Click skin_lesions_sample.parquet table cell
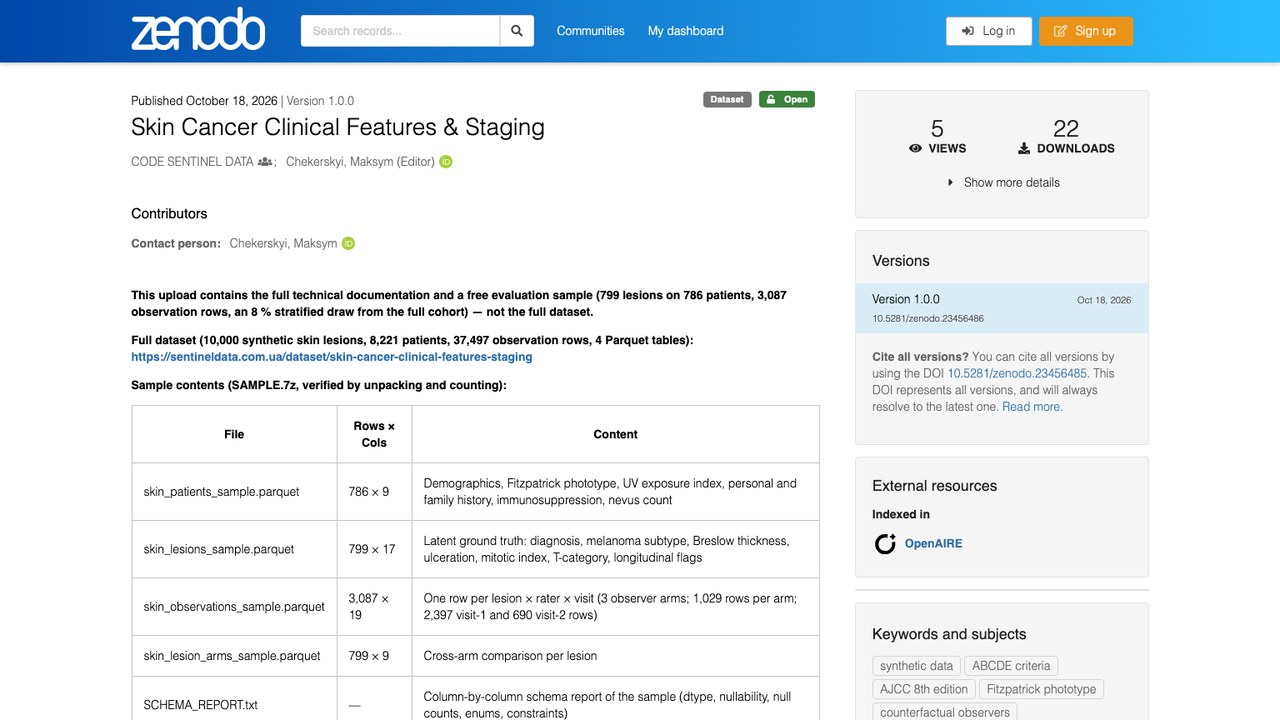Image resolution: width=1280 pixels, height=720 pixels. point(234,549)
